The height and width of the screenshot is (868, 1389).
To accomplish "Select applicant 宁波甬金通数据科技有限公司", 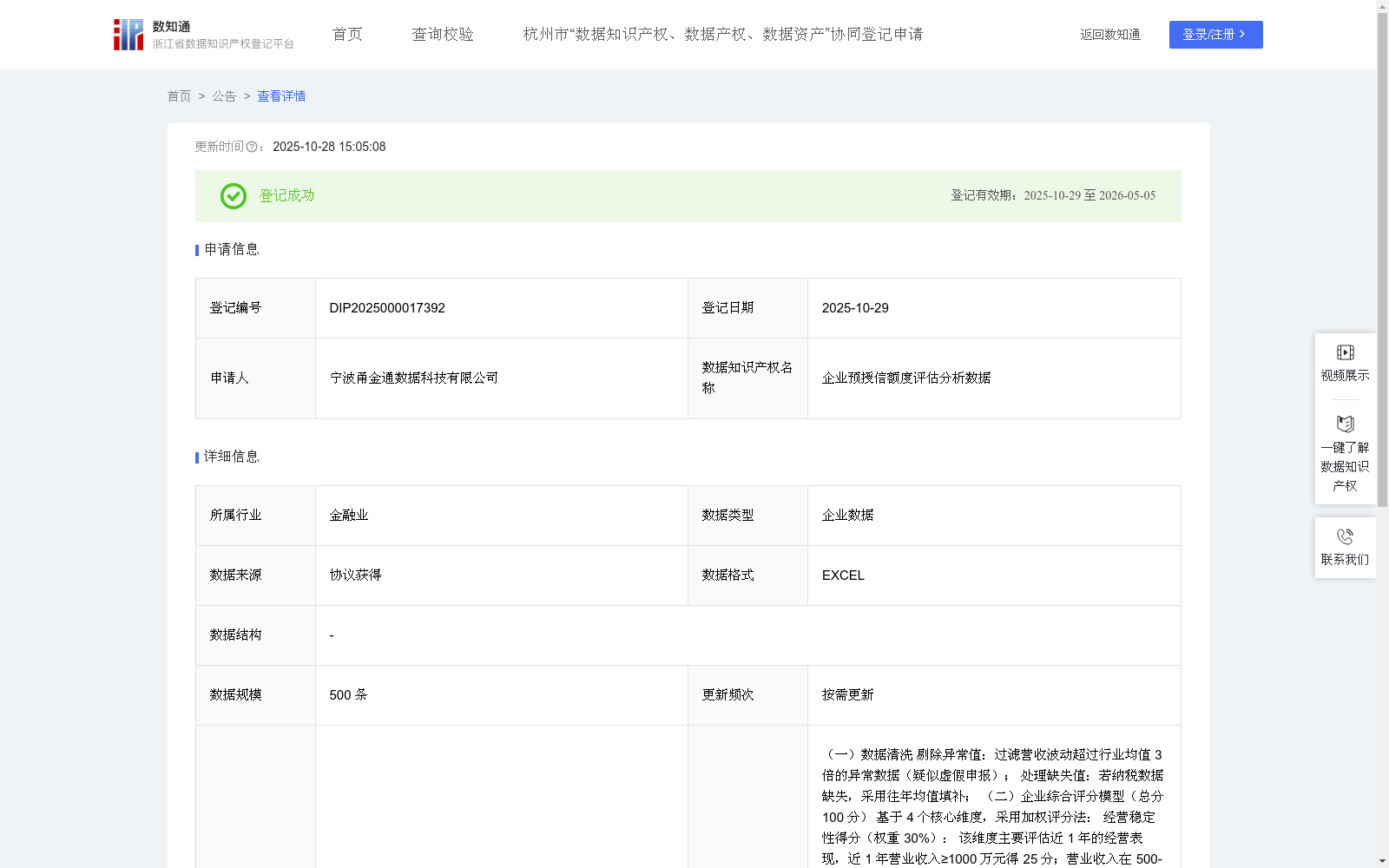I will (x=414, y=378).
